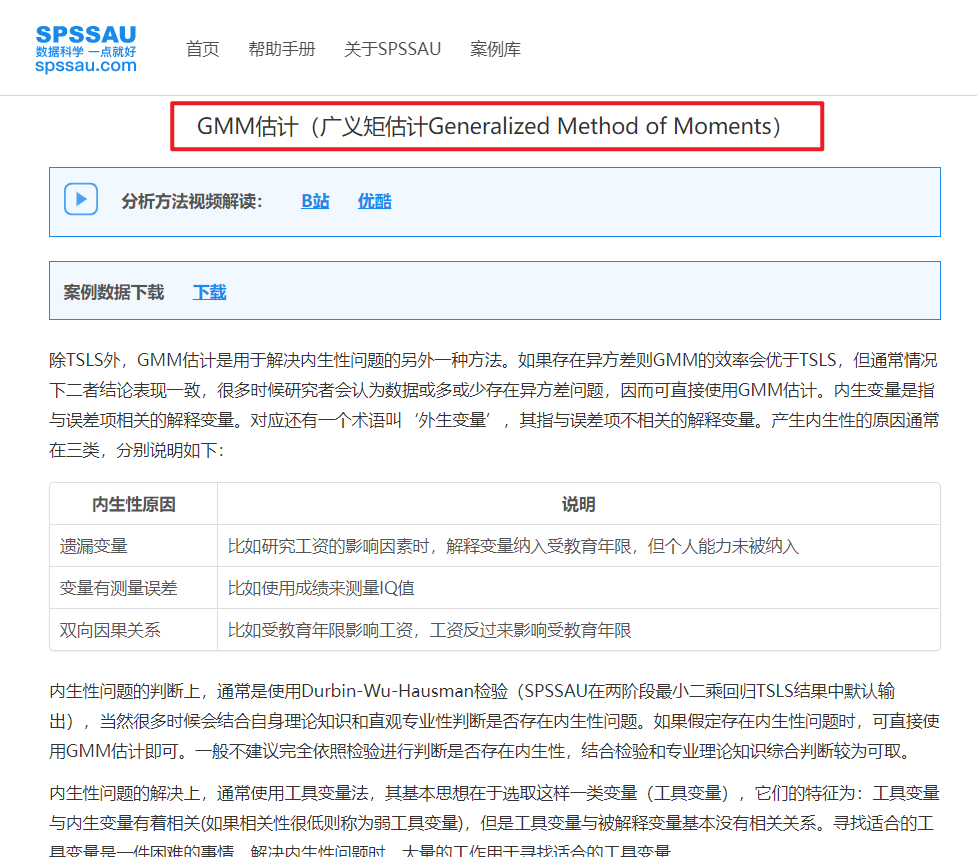
Task: Open the B站 video link
Action: 315,201
